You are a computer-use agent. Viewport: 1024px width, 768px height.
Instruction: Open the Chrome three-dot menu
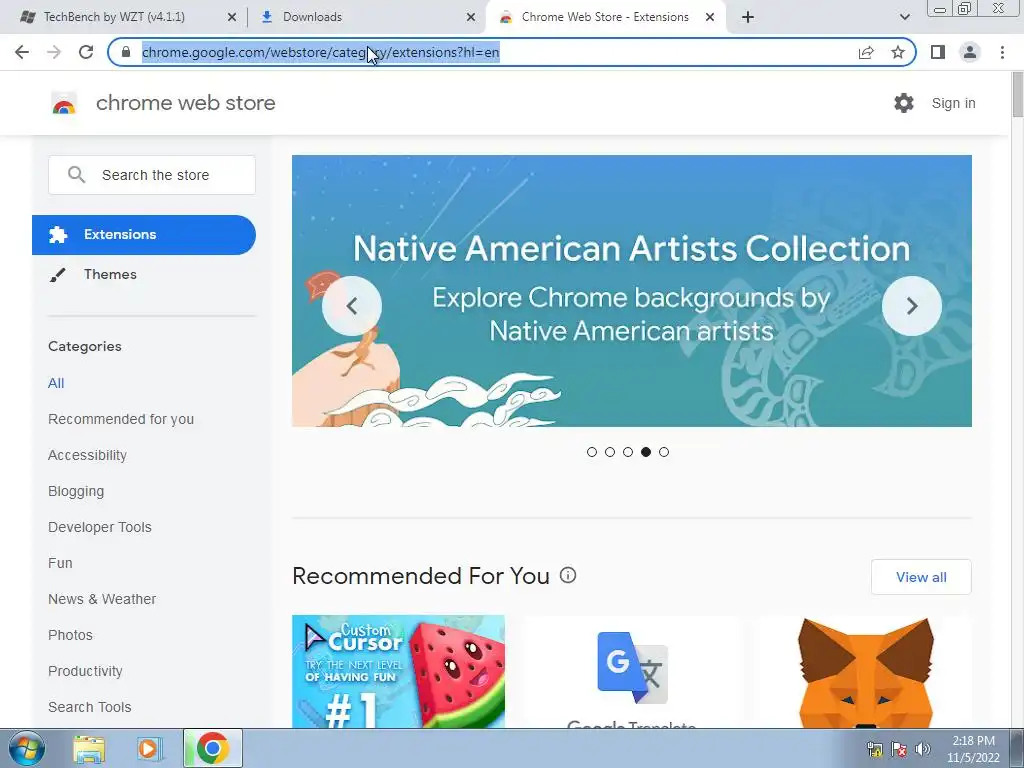[1002, 52]
